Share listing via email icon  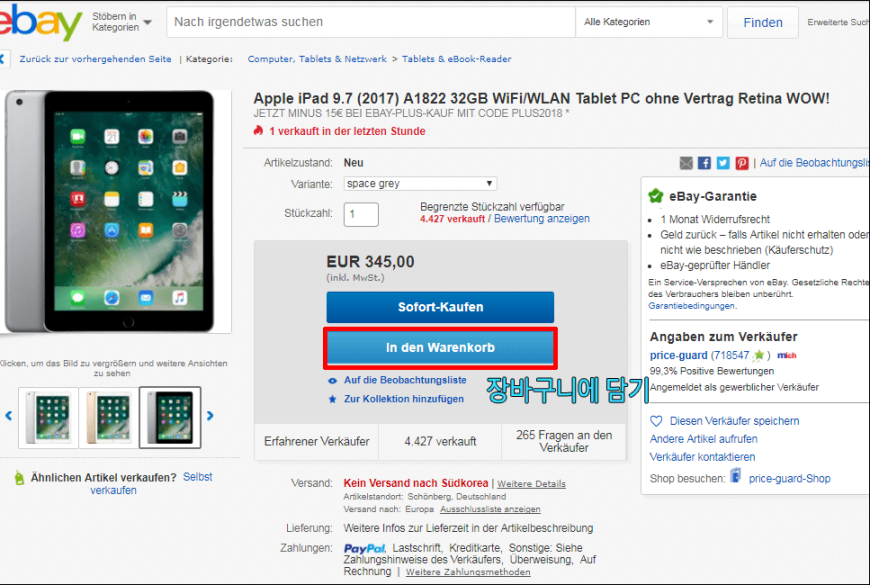pos(686,163)
